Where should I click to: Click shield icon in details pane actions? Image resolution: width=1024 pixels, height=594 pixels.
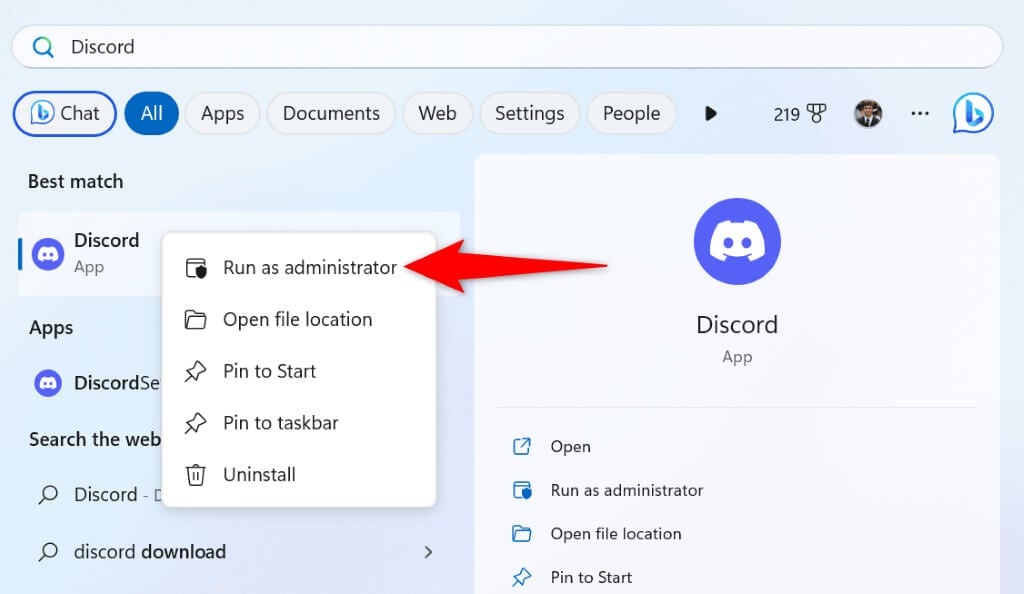point(522,490)
